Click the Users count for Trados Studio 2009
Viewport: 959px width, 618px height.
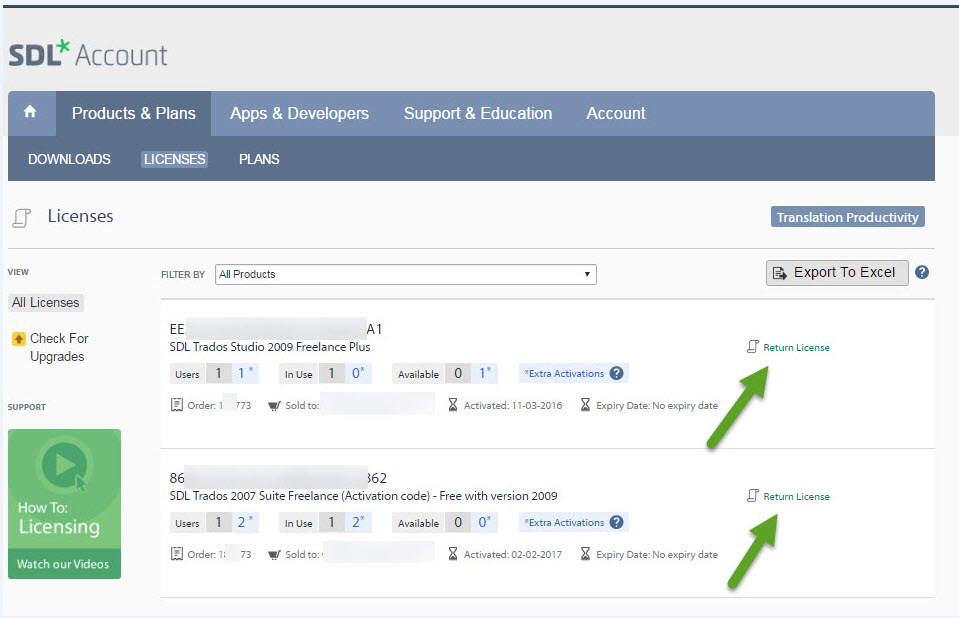point(232,373)
